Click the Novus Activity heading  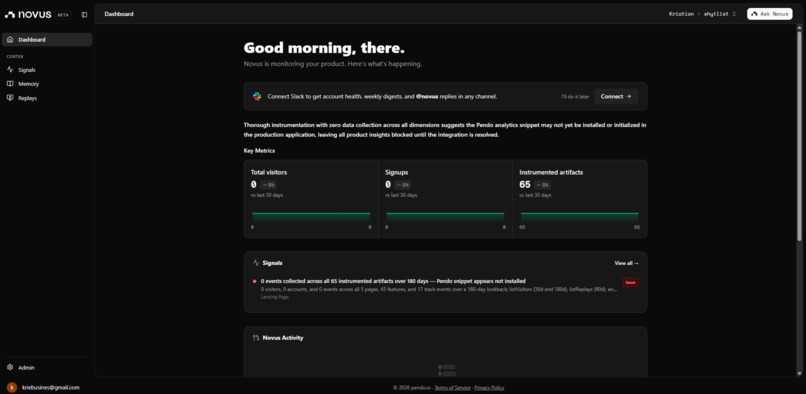pos(283,338)
